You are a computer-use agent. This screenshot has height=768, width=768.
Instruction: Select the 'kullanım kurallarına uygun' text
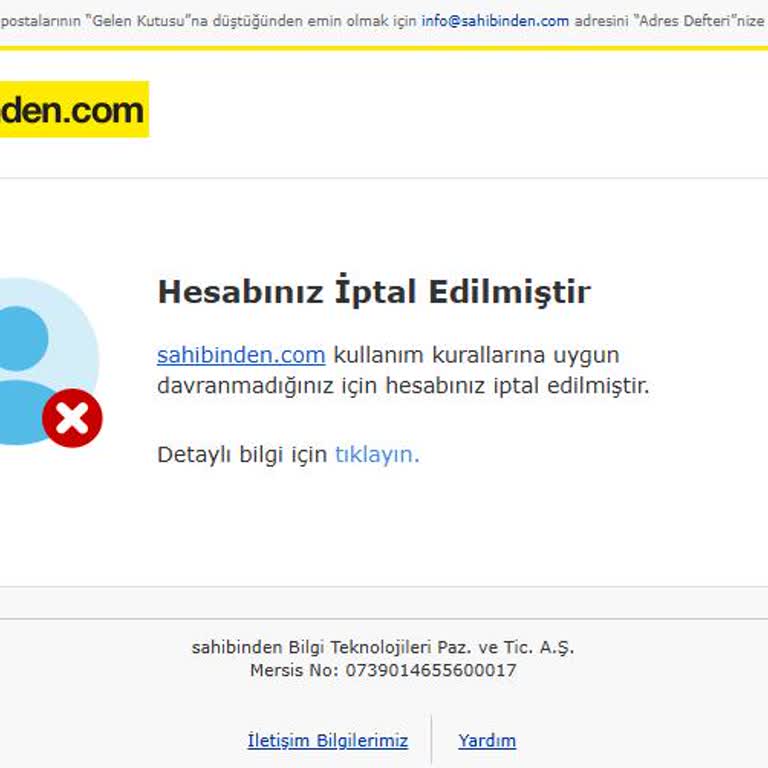[477, 355]
